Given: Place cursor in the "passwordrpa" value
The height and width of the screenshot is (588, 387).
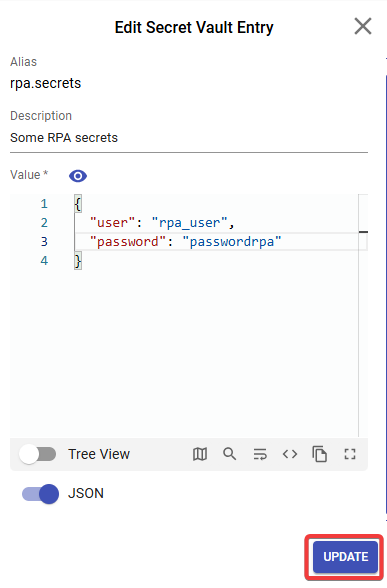Looking at the screenshot, I should click(232, 242).
